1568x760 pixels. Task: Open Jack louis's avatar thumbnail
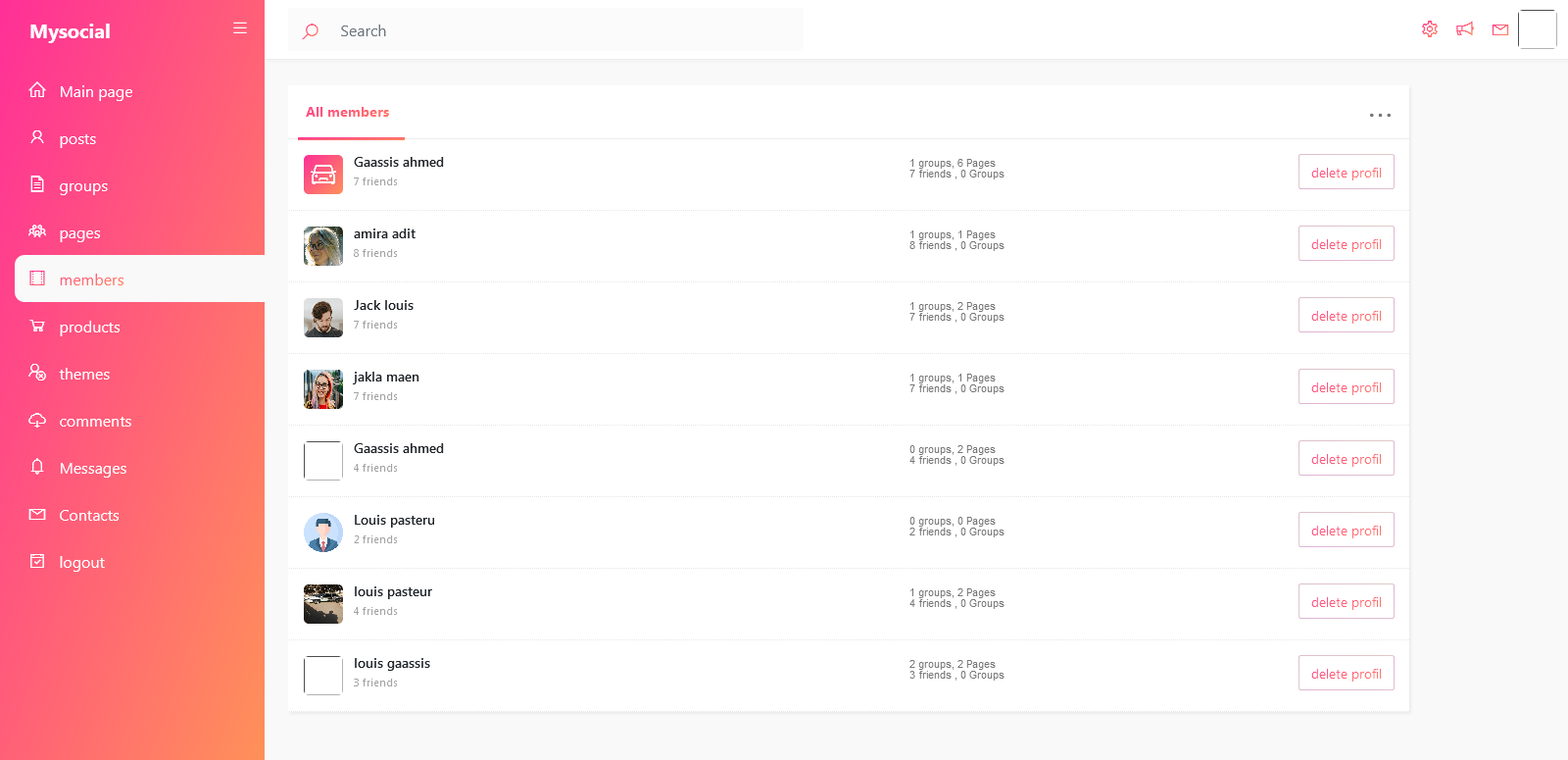point(323,318)
